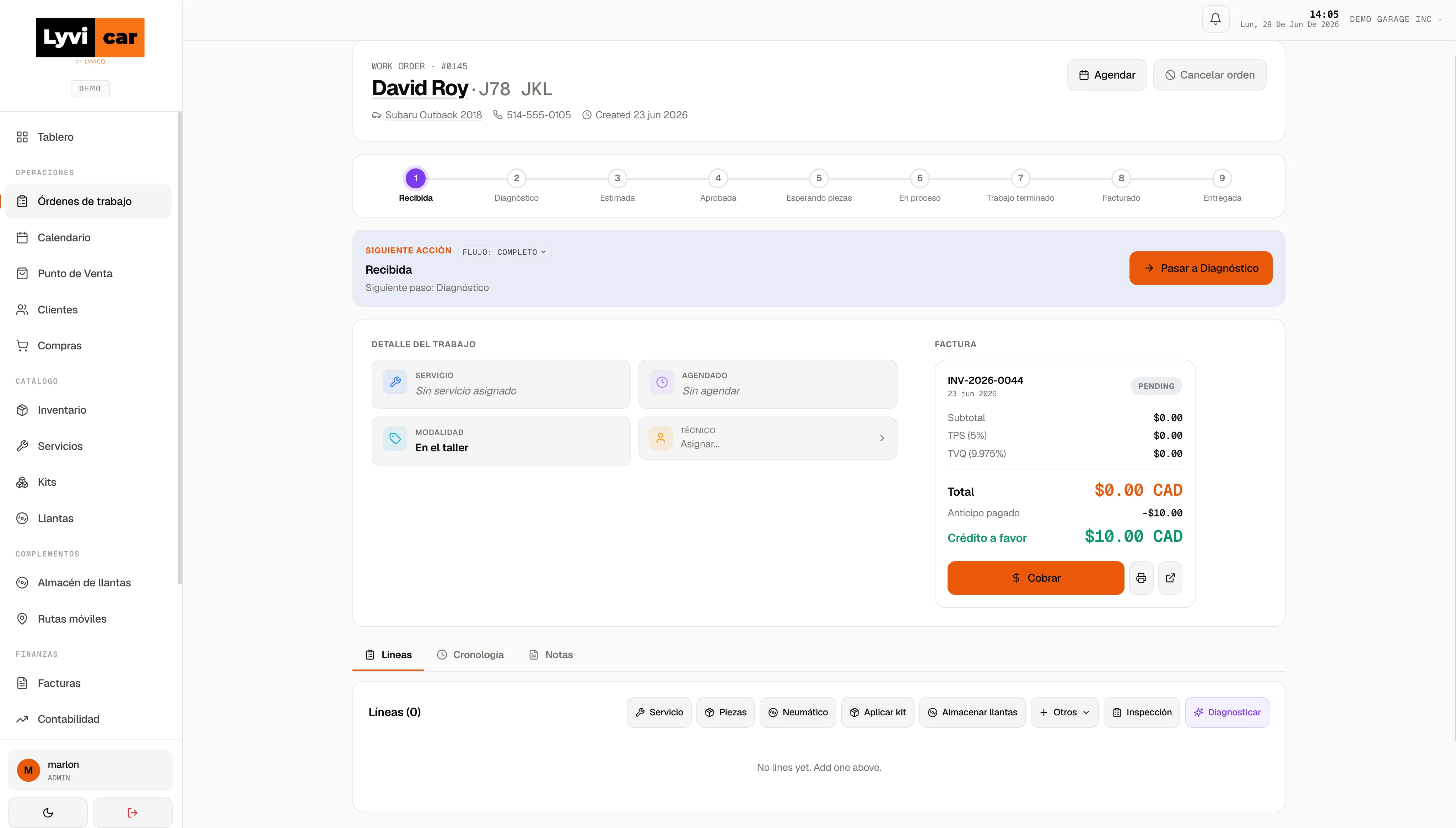Click the Cobrar button
Screen dimensions: 1456x828
(1036, 578)
